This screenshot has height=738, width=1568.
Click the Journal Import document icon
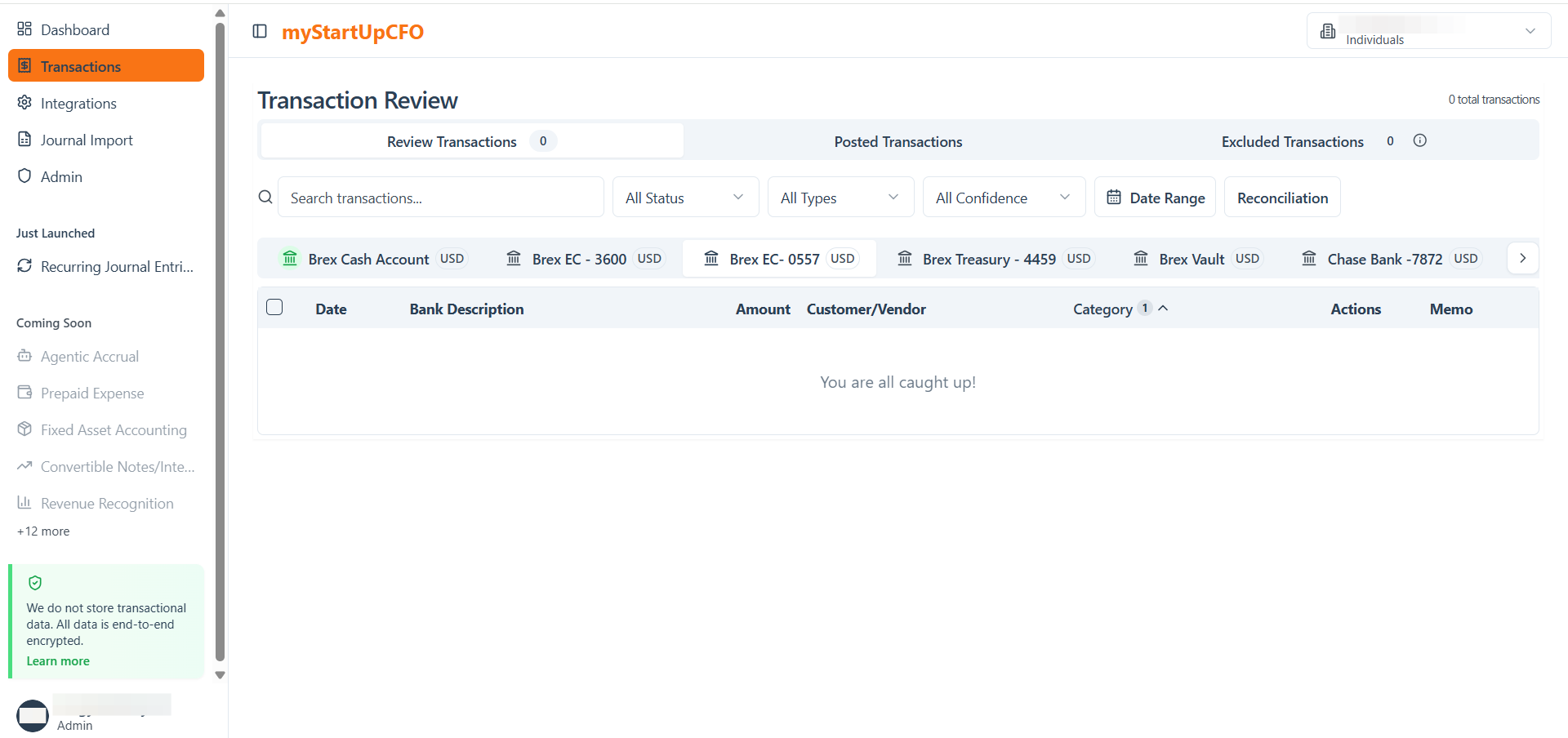pos(24,140)
